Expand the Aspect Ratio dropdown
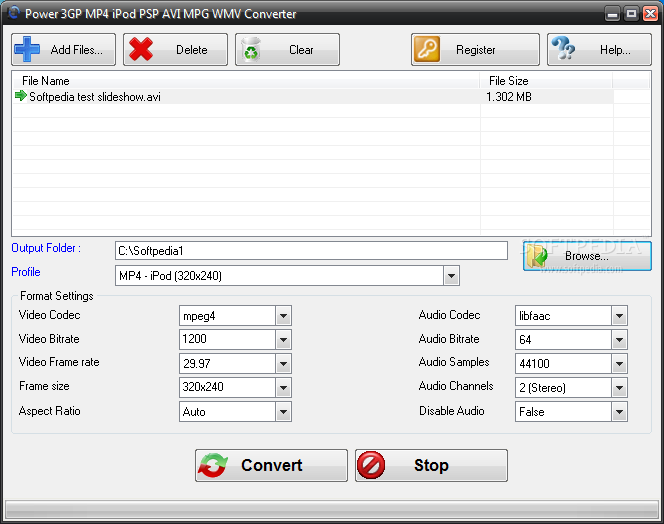The image size is (664, 524). [x=283, y=412]
